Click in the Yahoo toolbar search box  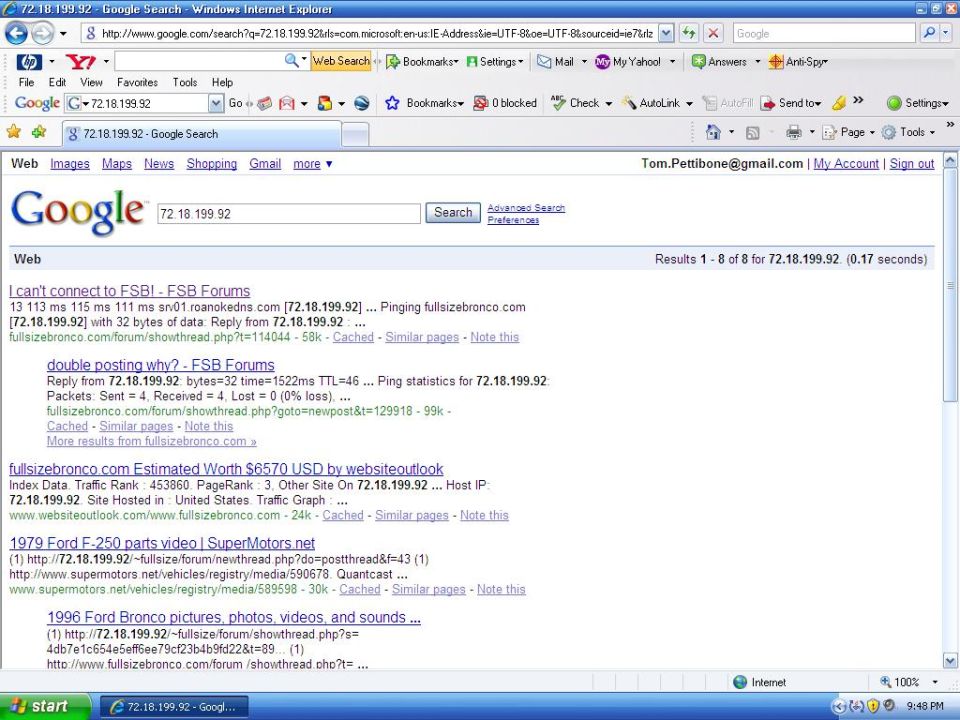[199, 61]
